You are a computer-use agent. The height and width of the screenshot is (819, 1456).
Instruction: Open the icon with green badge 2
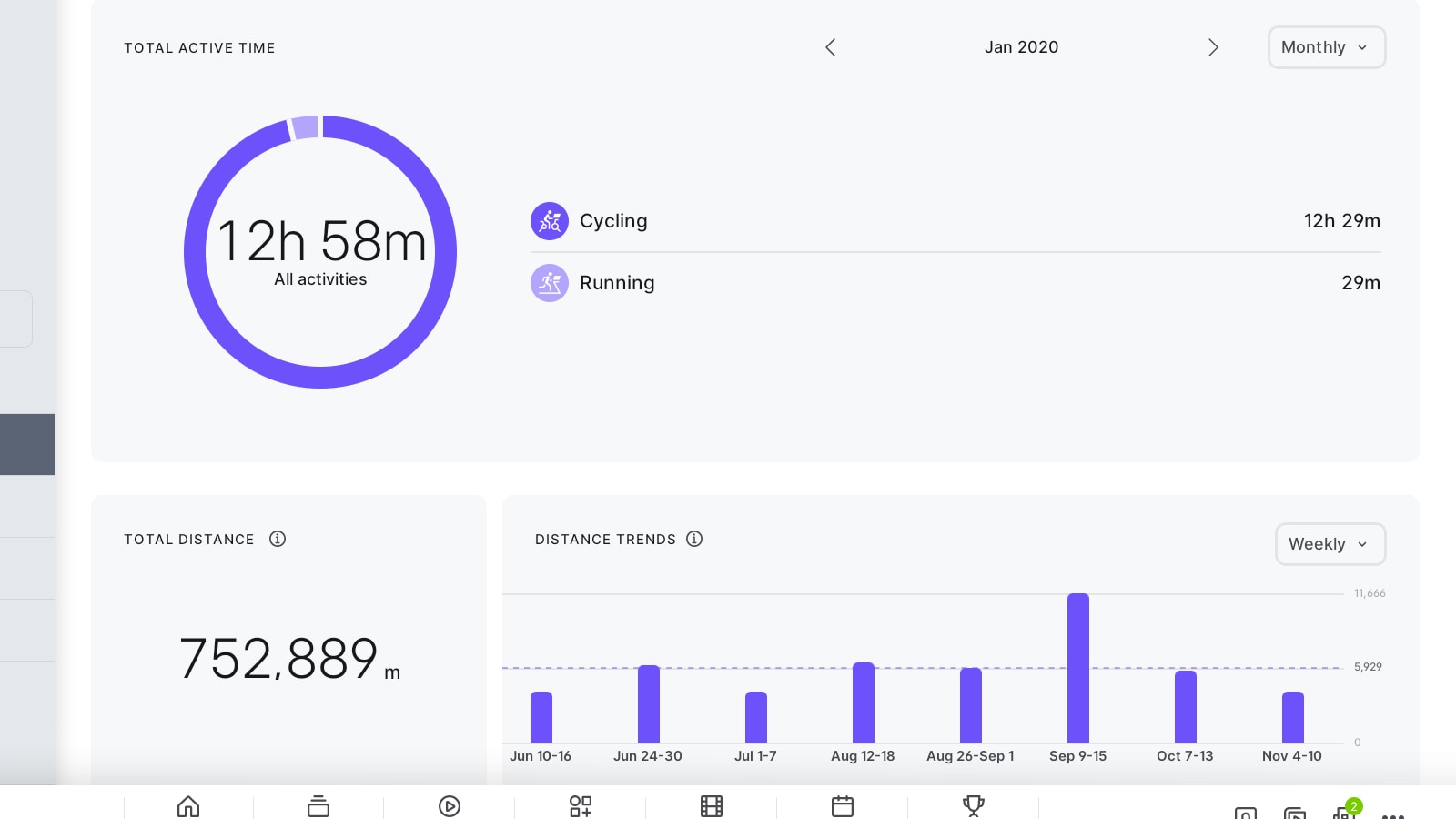click(x=1345, y=810)
